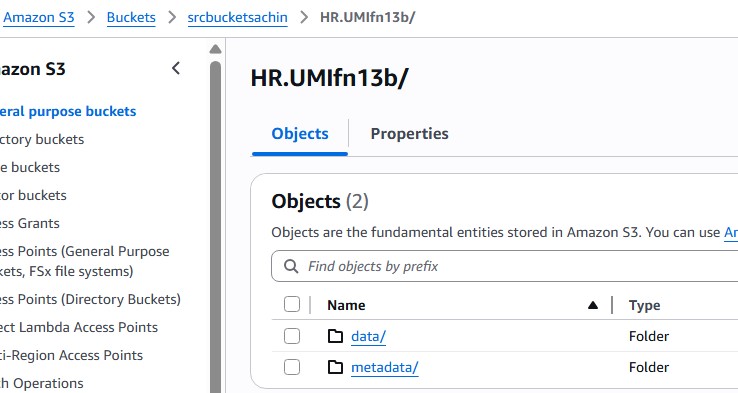Go to the Buckets breadcrumb link
The height and width of the screenshot is (393, 738).
click(x=131, y=17)
